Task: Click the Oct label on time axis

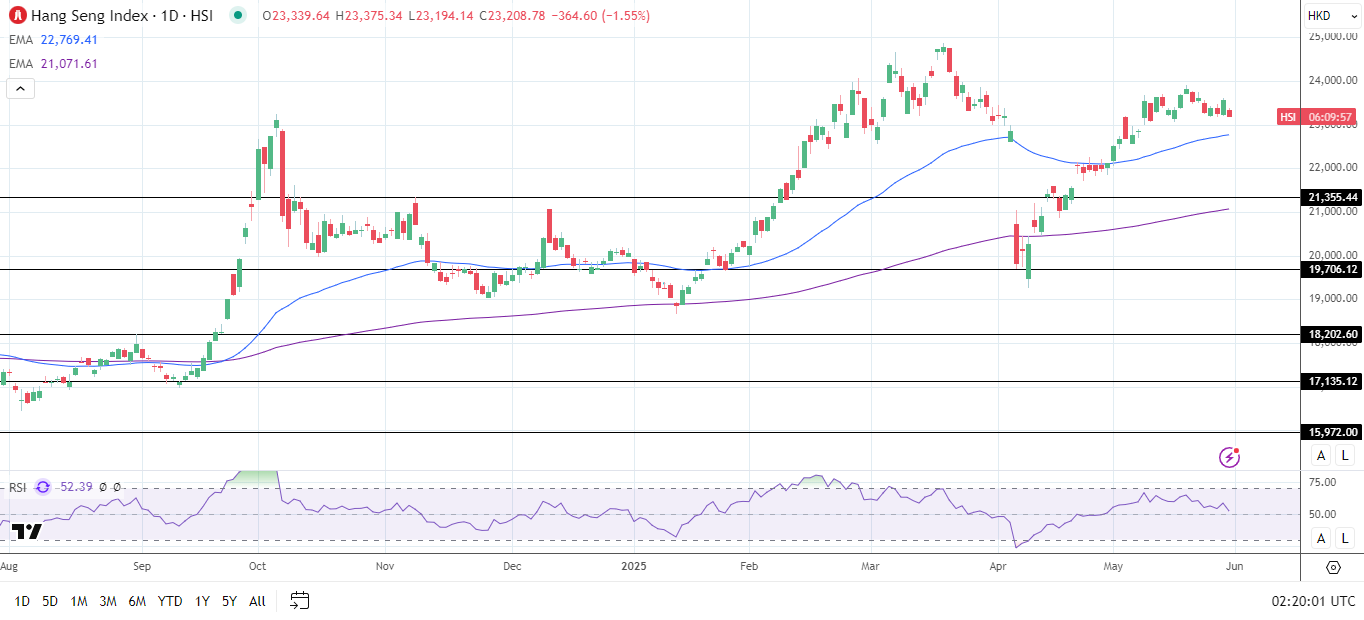Action: click(257, 566)
